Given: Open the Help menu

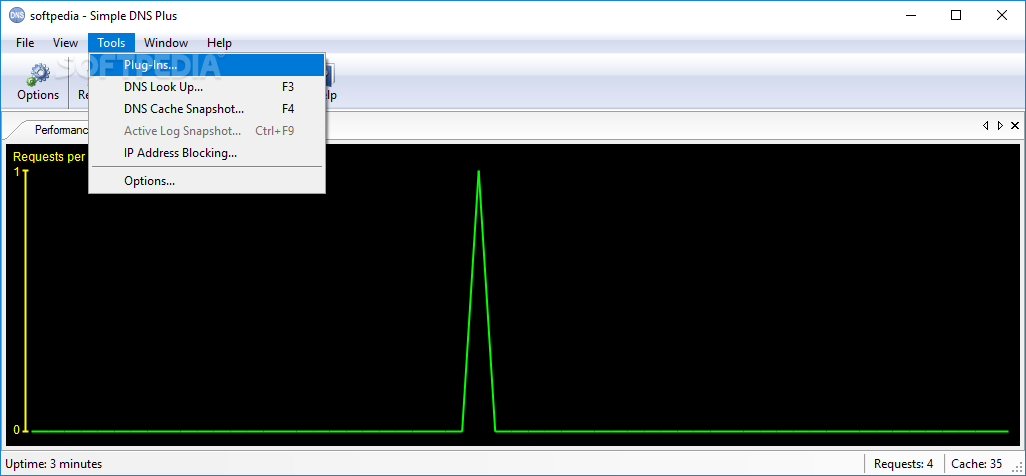Looking at the screenshot, I should [x=219, y=43].
